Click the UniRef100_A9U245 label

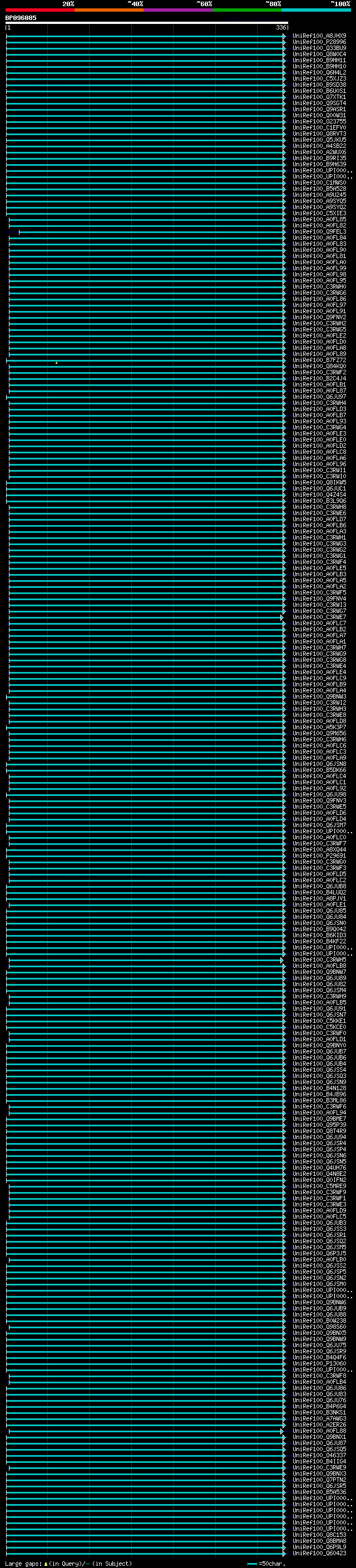coord(319,195)
